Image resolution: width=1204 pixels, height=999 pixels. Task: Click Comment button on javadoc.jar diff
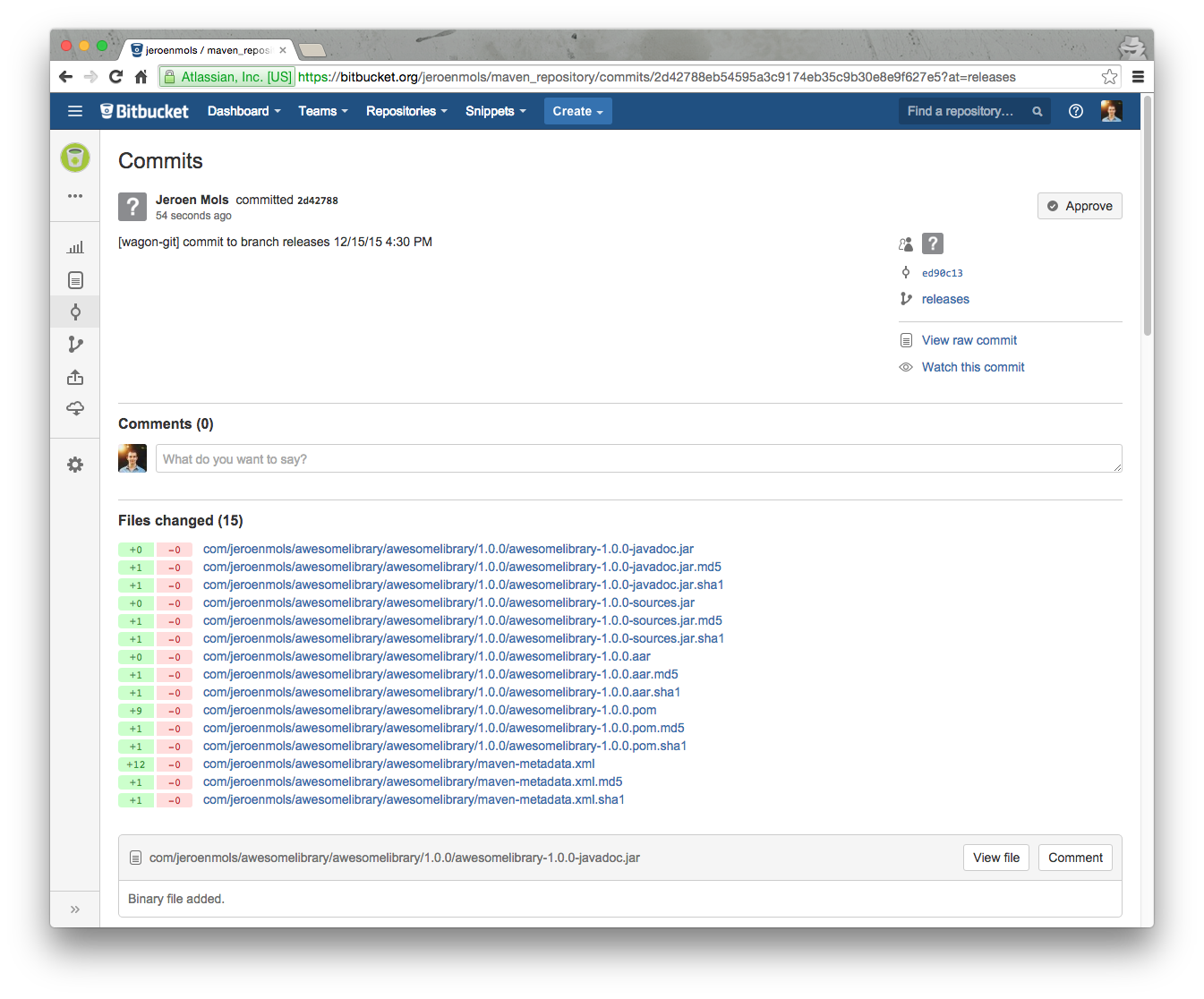tap(1075, 858)
